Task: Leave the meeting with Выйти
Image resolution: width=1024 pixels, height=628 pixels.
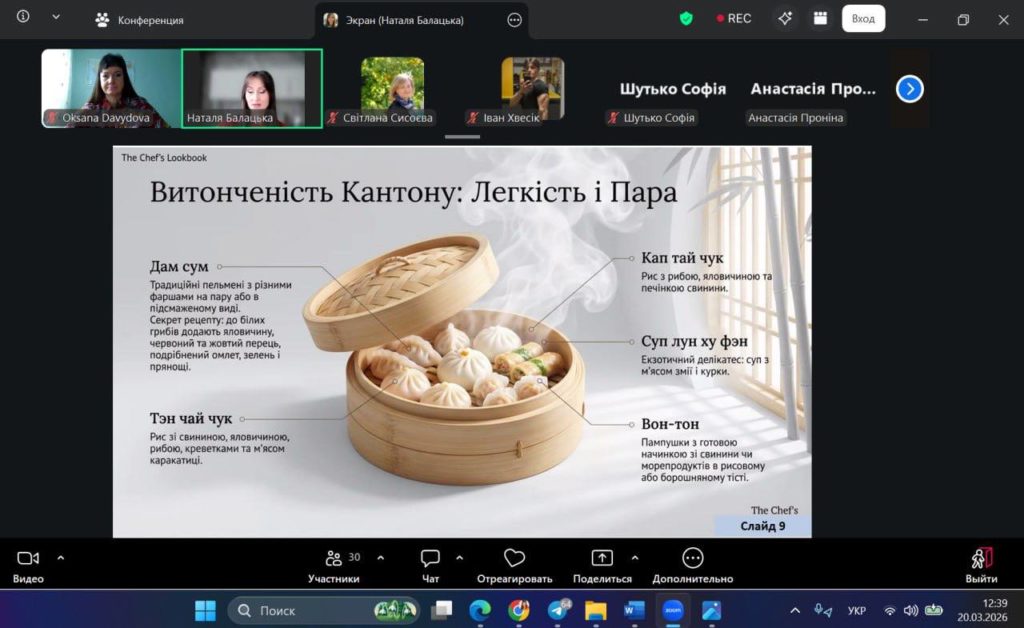Action: point(981,564)
